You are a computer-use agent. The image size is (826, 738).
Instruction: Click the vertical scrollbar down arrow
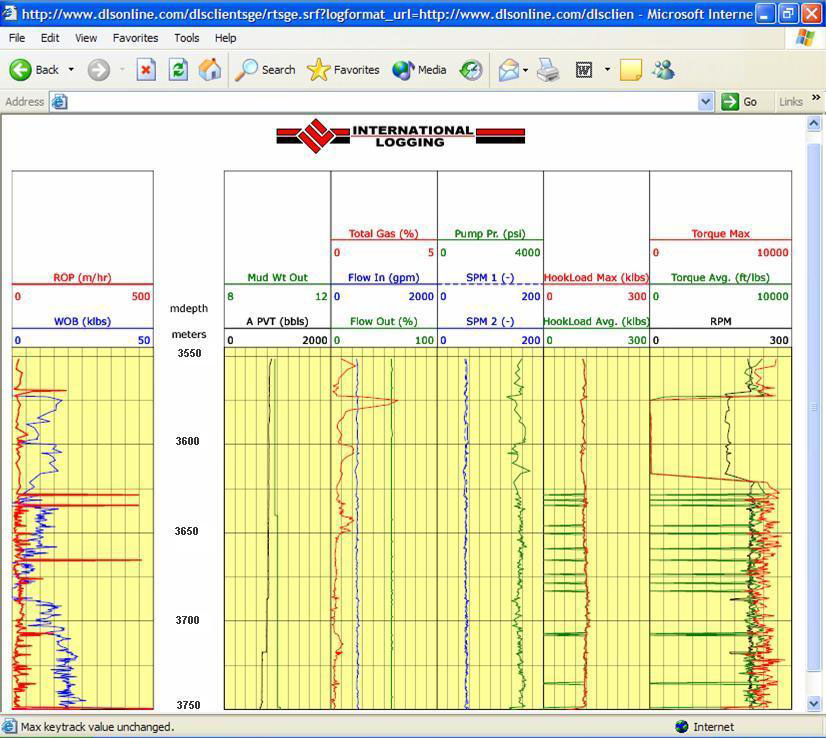[x=814, y=703]
